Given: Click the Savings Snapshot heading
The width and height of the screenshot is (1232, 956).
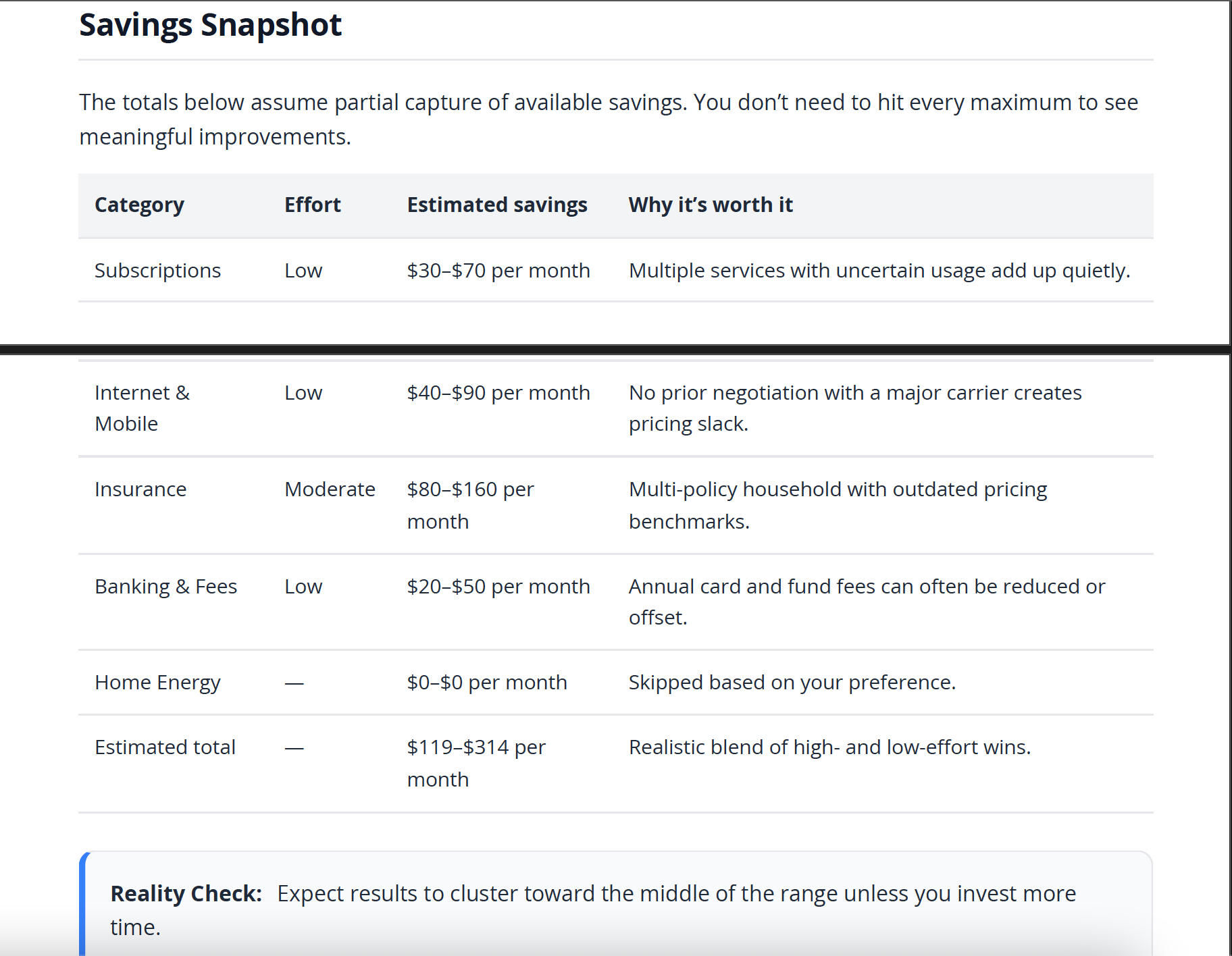Looking at the screenshot, I should (x=210, y=26).
